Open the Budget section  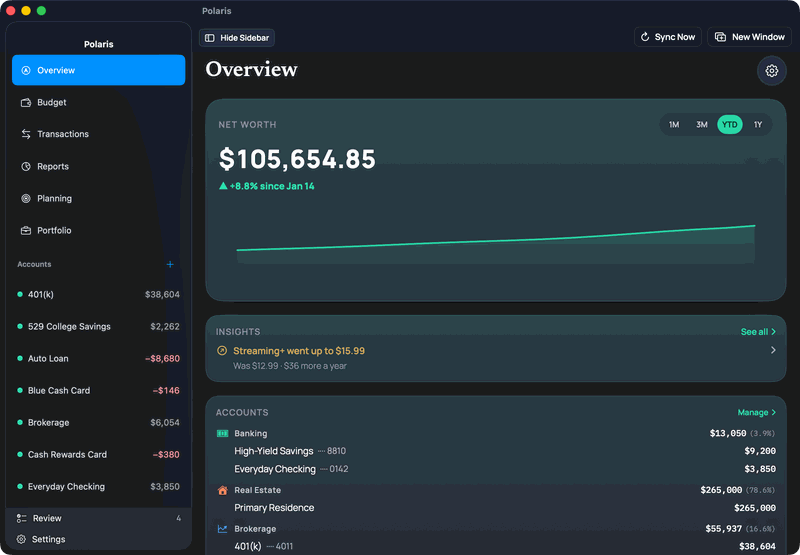tap(98, 103)
